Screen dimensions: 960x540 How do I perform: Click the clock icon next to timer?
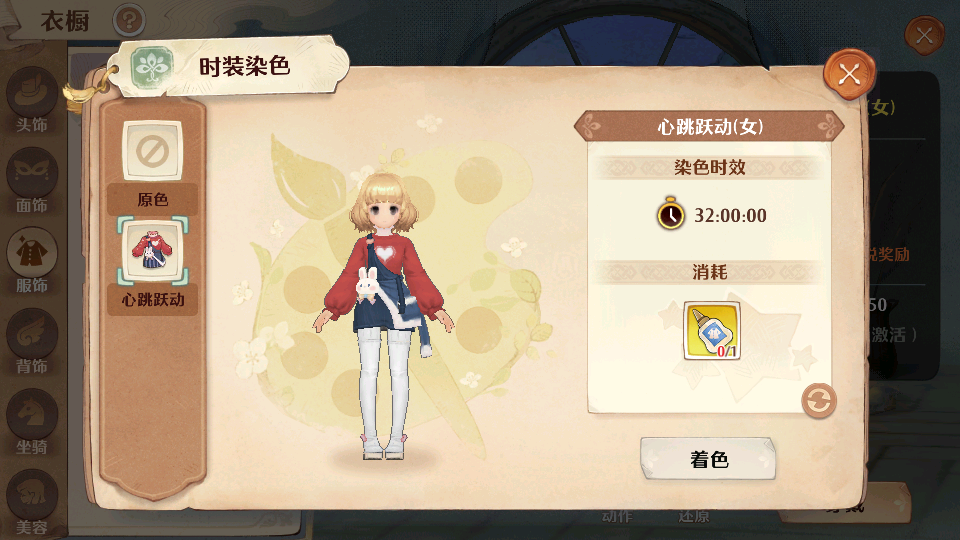point(670,214)
